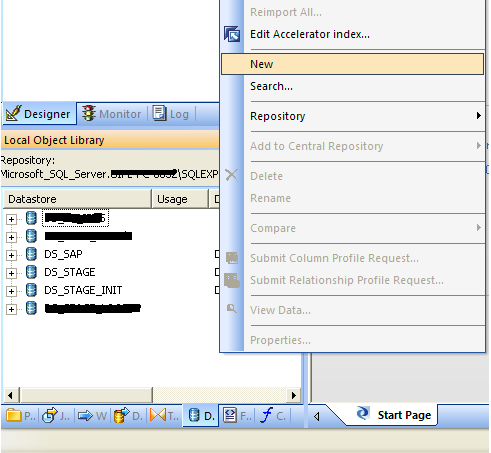The image size is (491, 453).
Task: Open the Formats tab icon
Action: [x=230, y=415]
